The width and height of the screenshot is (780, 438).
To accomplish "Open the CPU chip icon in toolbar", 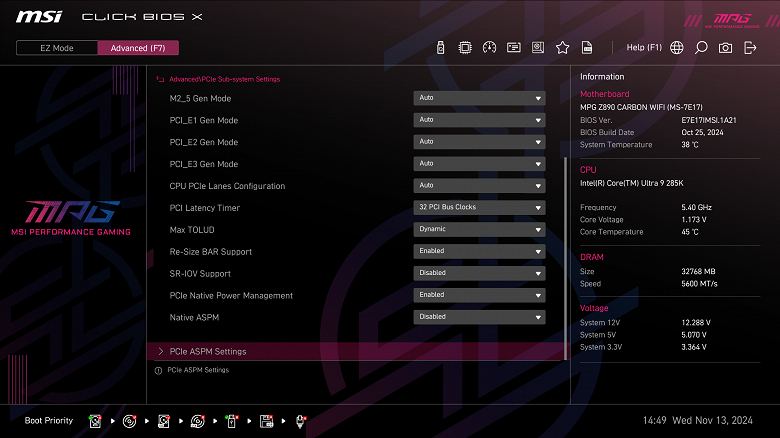I will pos(465,48).
